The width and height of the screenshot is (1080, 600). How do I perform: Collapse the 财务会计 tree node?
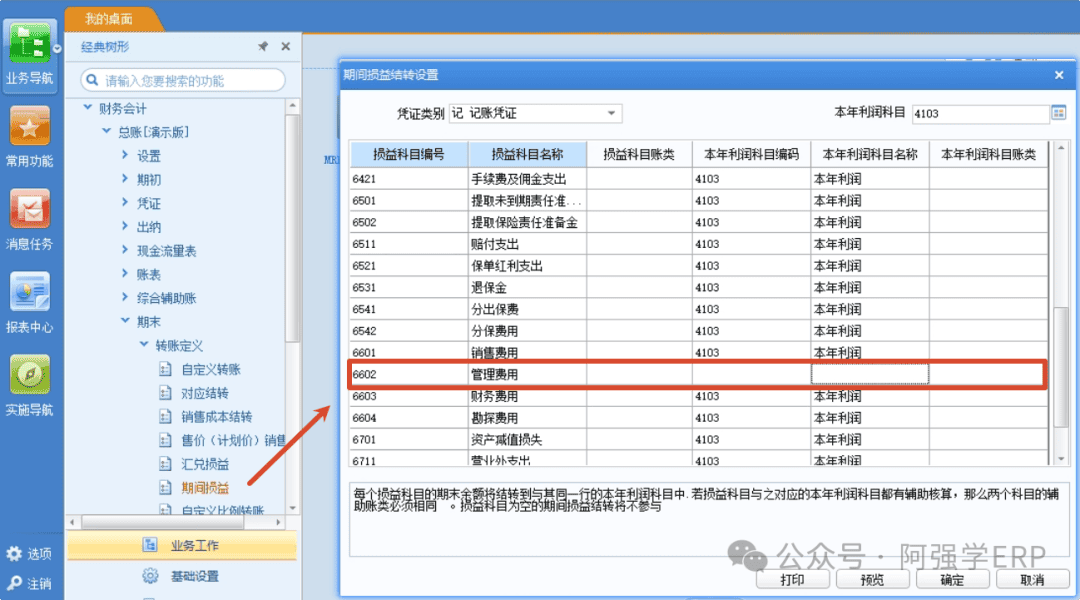(87, 107)
